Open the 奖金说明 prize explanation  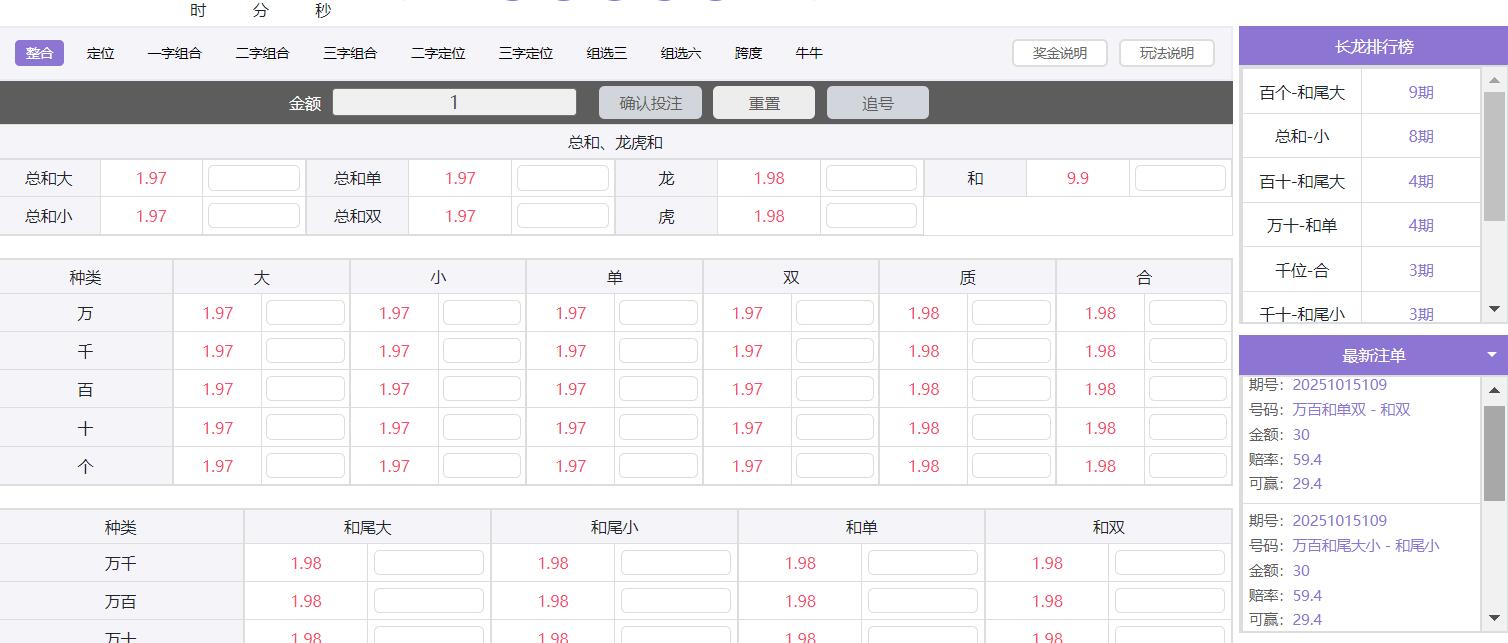[x=1059, y=53]
